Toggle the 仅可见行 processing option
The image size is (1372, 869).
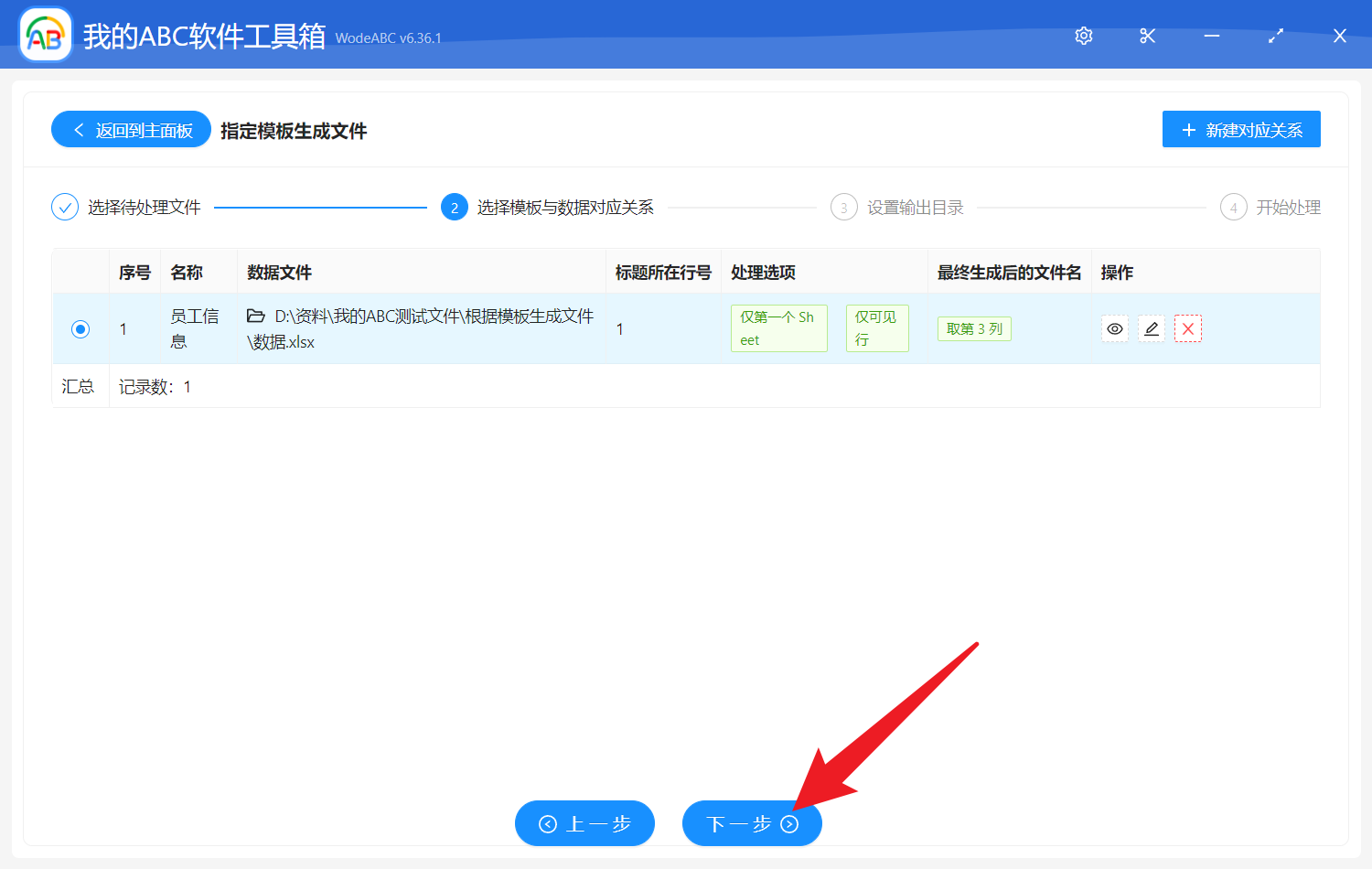(x=876, y=327)
